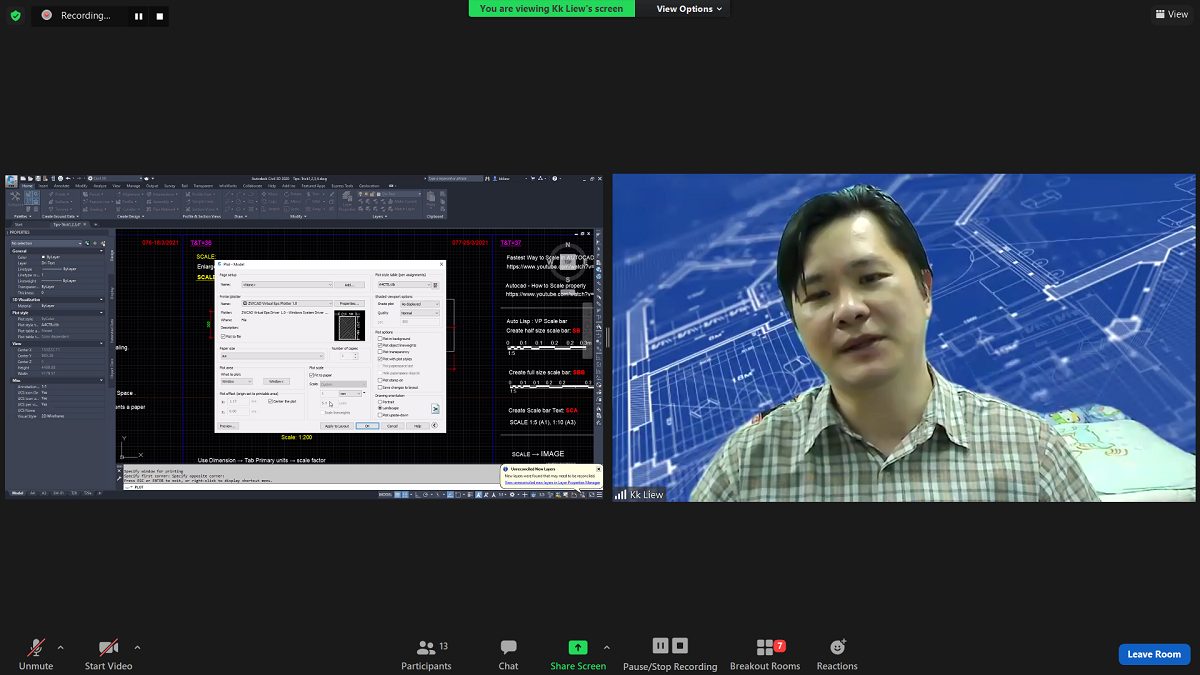Open the View Options dropdown
Viewport: 1200px width, 675px height.
tap(690, 9)
